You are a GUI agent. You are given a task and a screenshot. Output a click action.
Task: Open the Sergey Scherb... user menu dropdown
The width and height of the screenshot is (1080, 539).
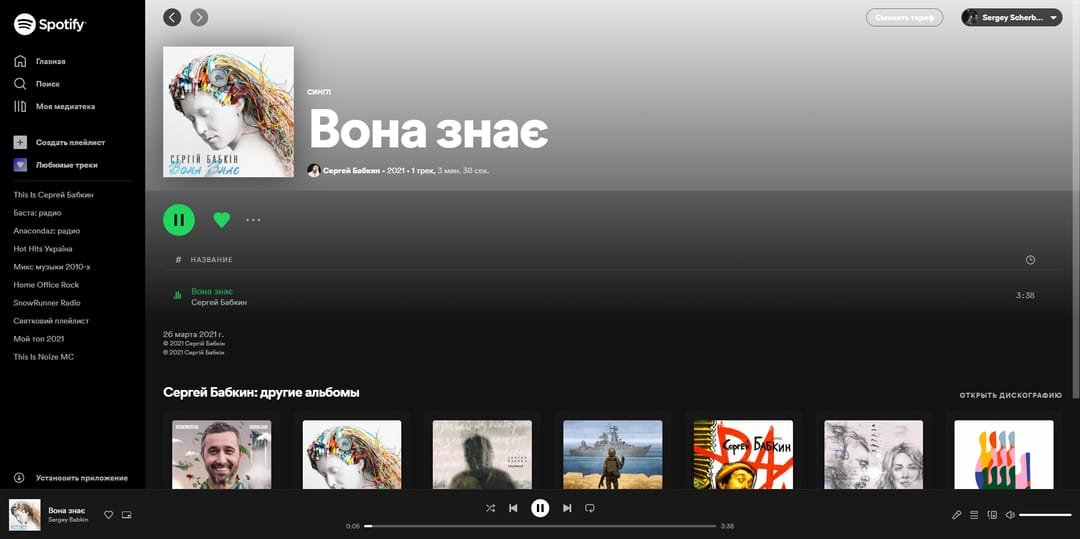[x=1012, y=18]
